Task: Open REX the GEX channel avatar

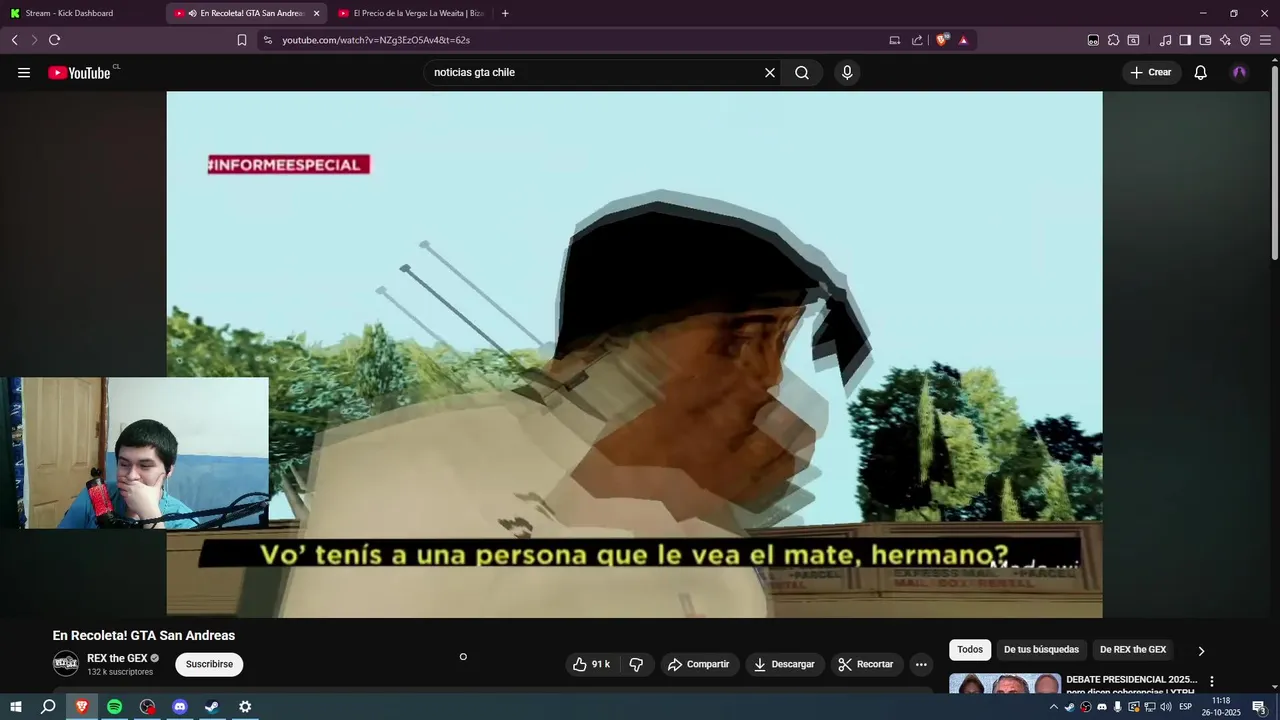Action: click(66, 663)
